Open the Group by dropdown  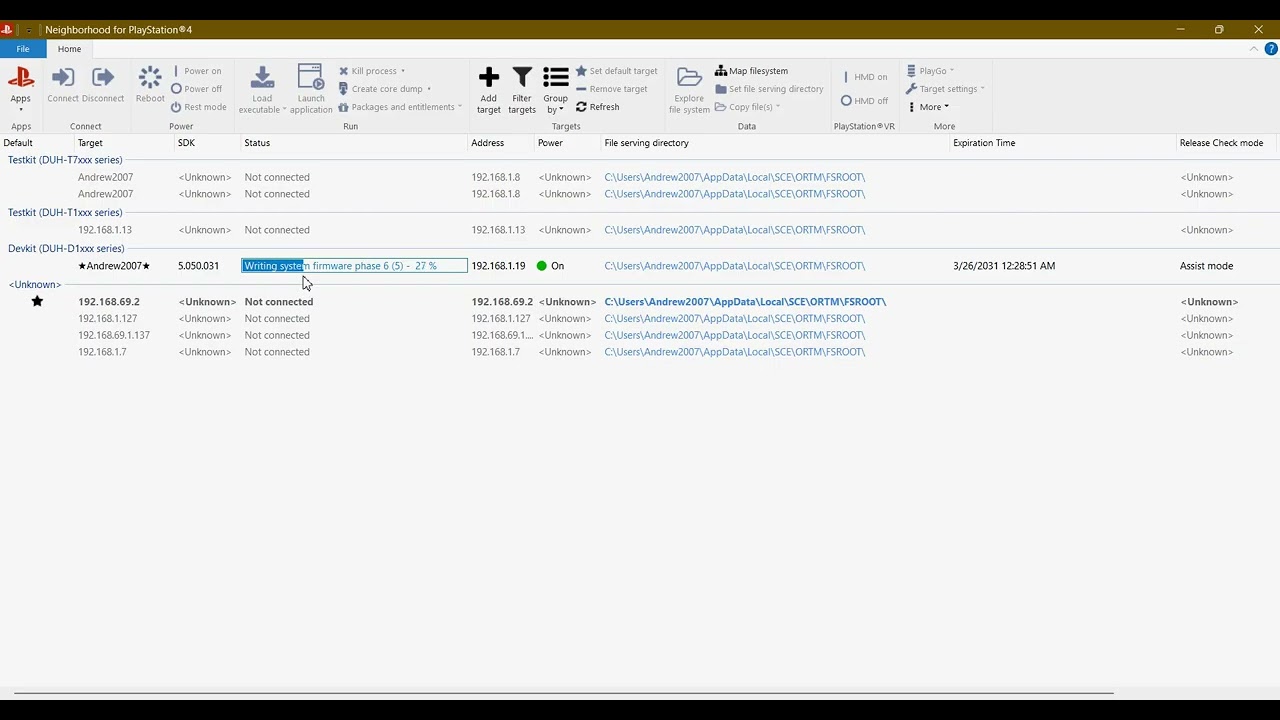pyautogui.click(x=556, y=90)
